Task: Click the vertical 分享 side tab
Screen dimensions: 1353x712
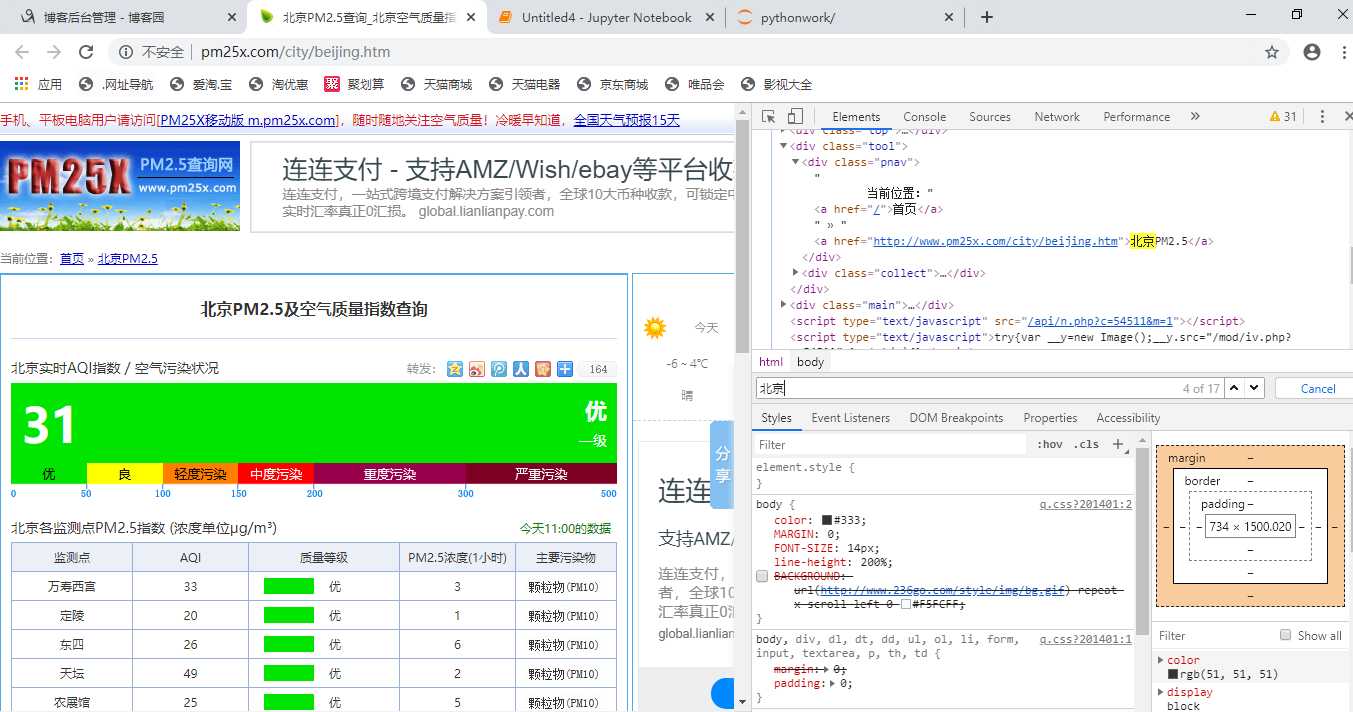Action: coord(722,465)
